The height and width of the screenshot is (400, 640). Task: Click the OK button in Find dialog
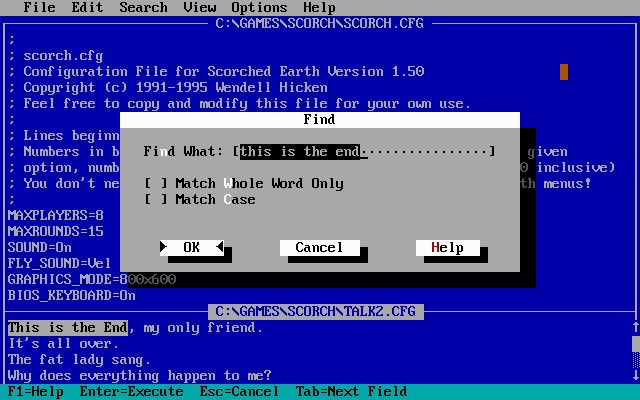coord(191,247)
